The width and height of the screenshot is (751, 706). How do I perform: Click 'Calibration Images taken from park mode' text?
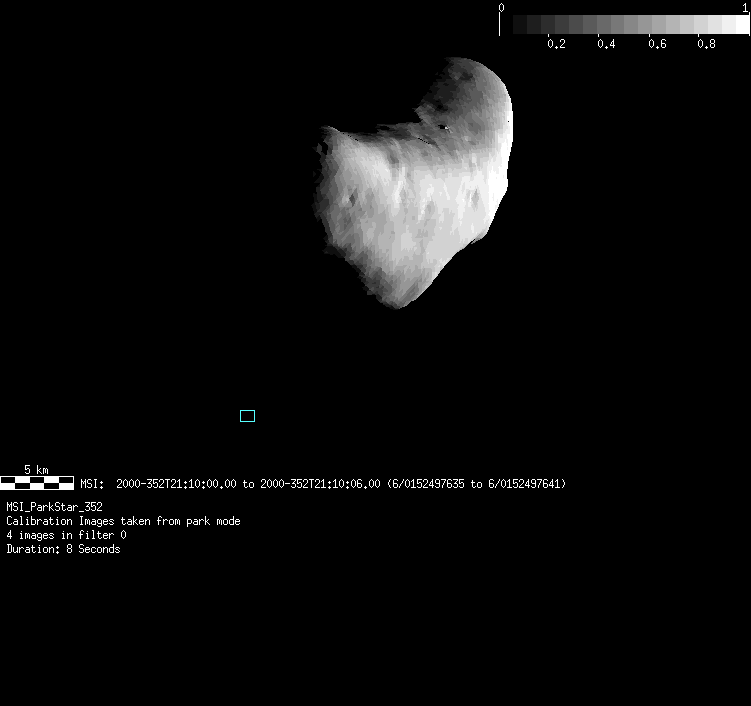point(123,521)
